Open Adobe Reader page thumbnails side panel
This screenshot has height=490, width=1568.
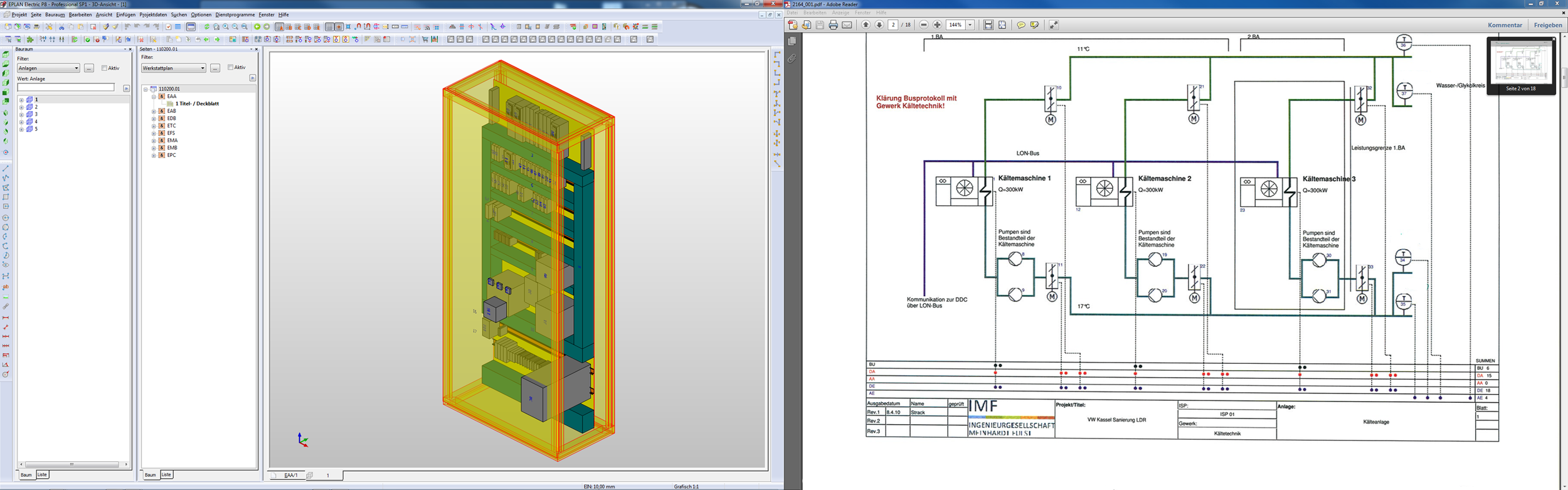point(792,41)
